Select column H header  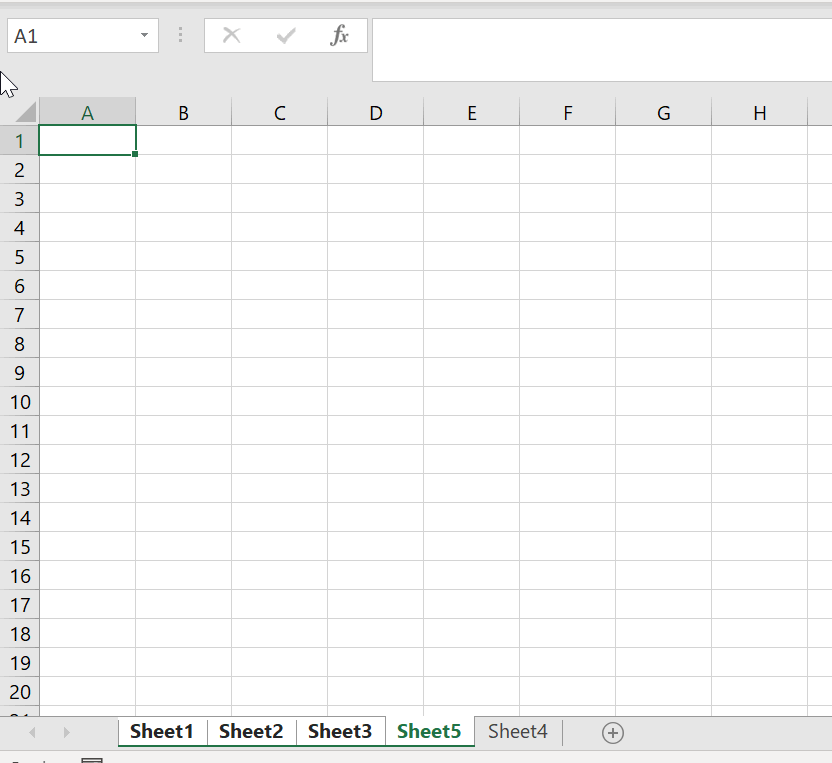pyautogui.click(x=760, y=112)
